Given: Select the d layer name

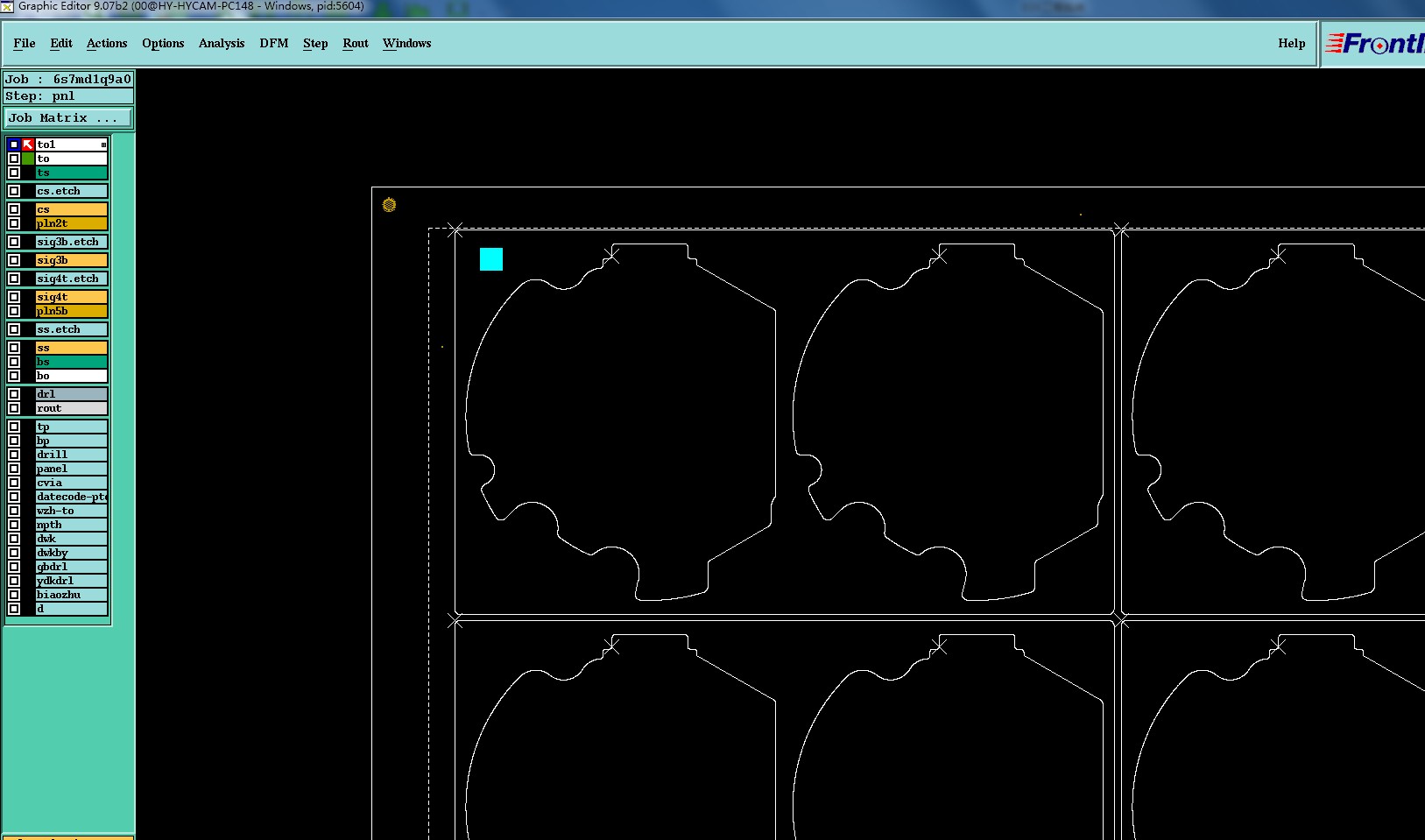Looking at the screenshot, I should pyautogui.click(x=72, y=609).
